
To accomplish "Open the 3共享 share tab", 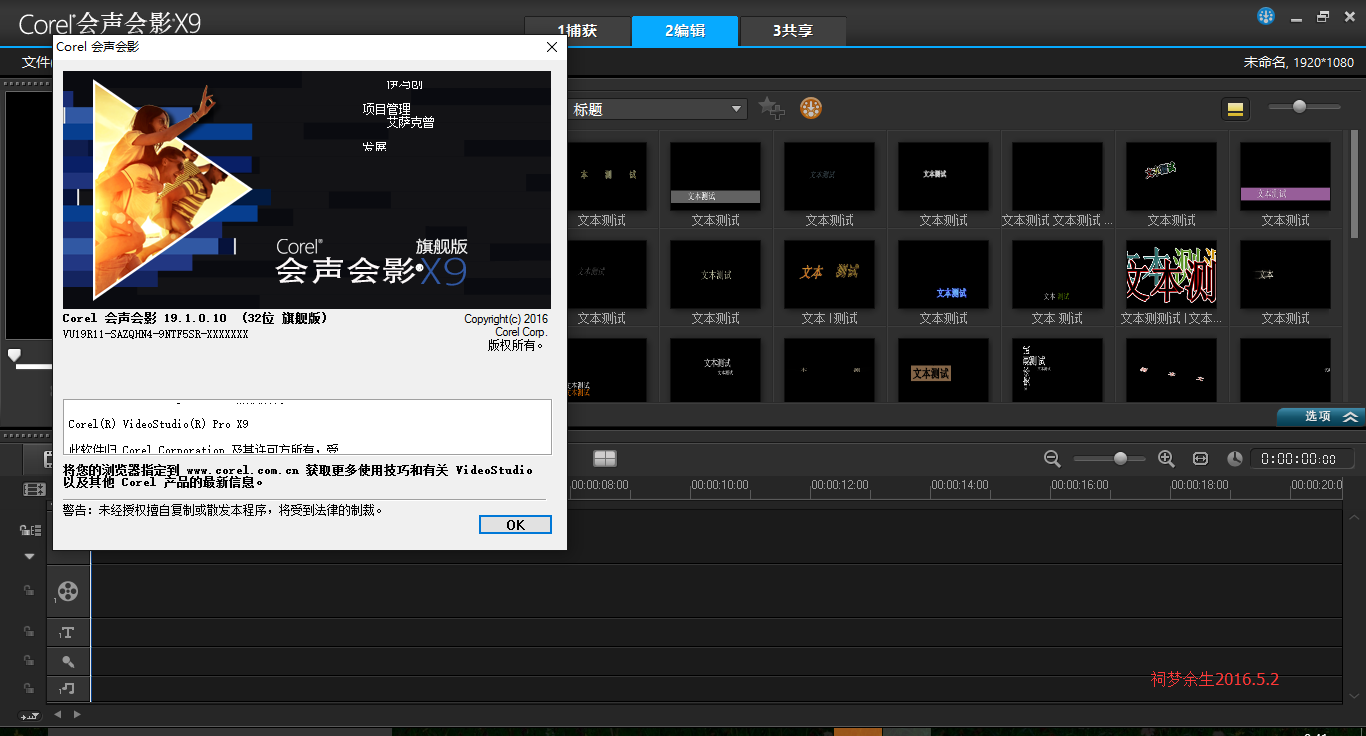I will 793,31.
